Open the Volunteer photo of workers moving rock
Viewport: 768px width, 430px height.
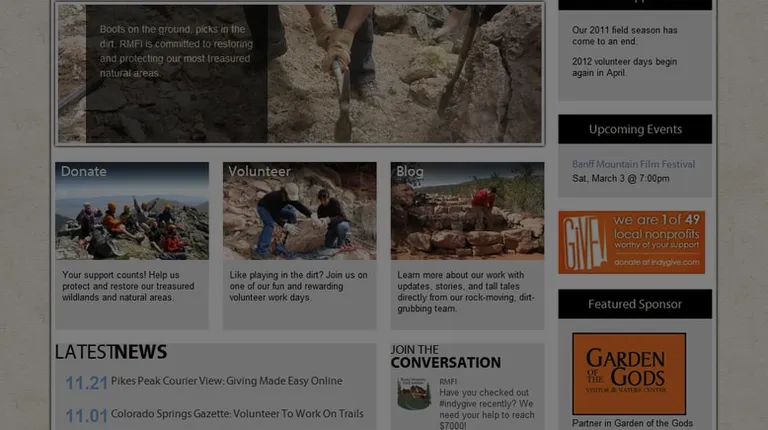pyautogui.click(x=299, y=220)
